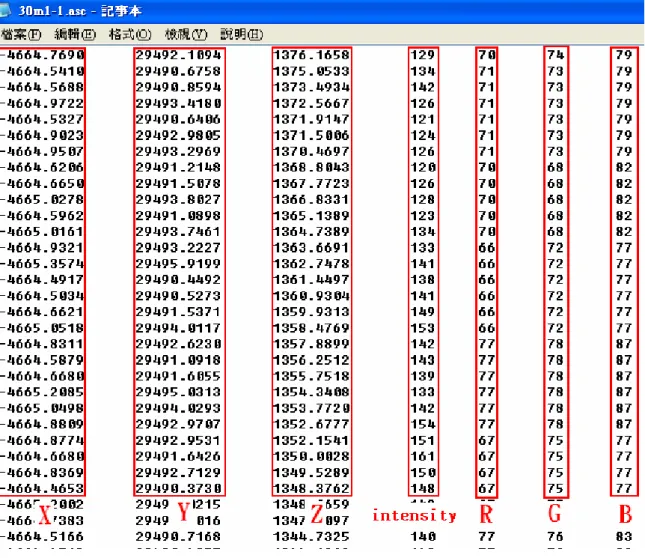Open the 檢視(V) menu

[186, 35]
